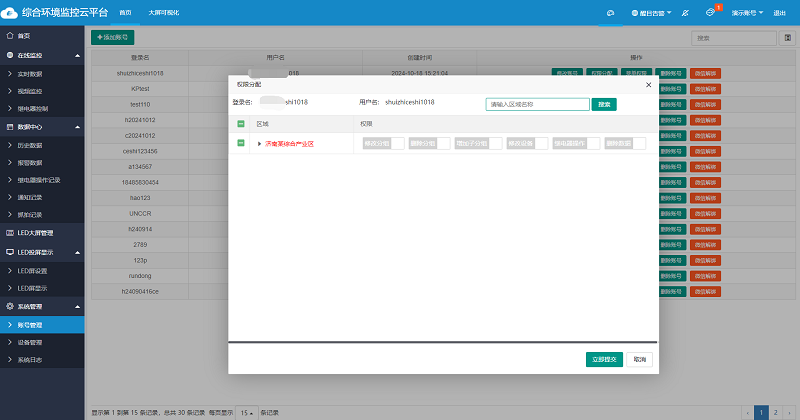
Task: Close the 权限分配 dialog with X
Action: pyautogui.click(x=648, y=85)
